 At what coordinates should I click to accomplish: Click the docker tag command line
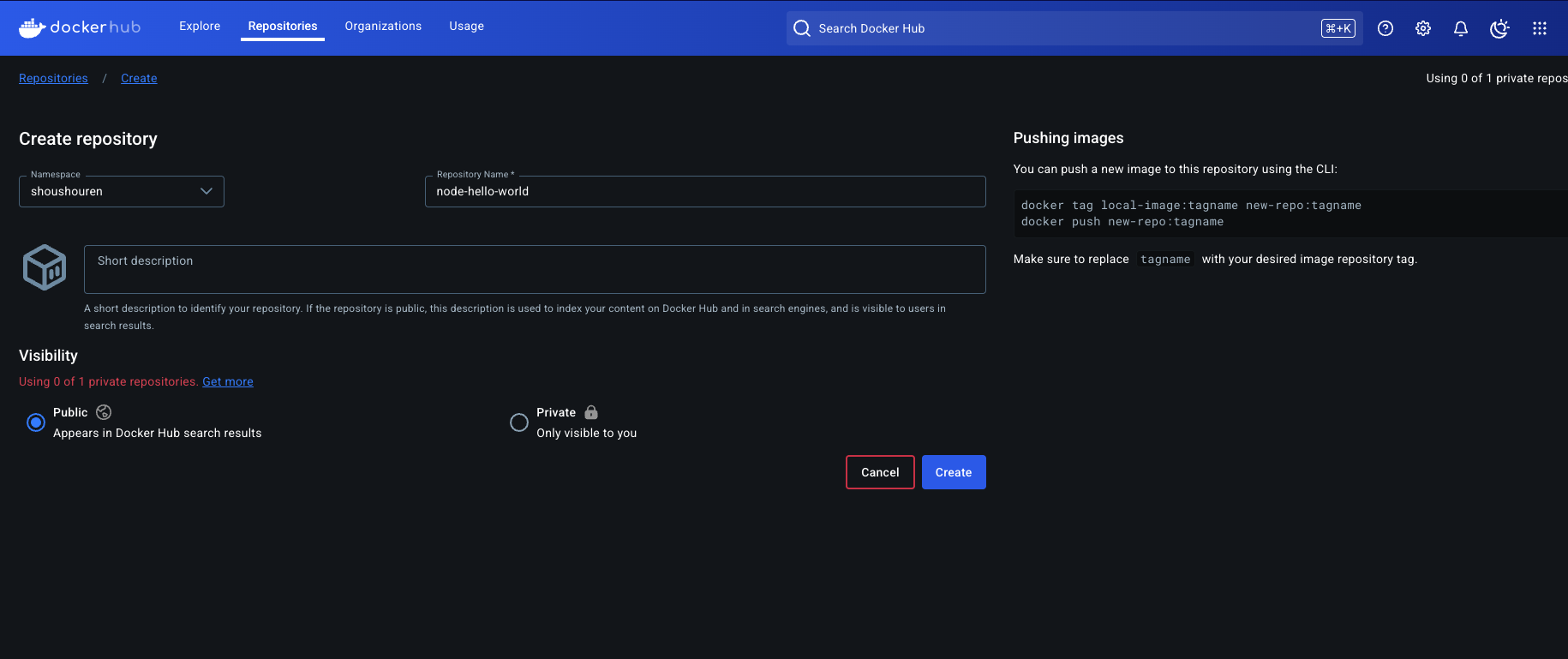[x=1191, y=206]
